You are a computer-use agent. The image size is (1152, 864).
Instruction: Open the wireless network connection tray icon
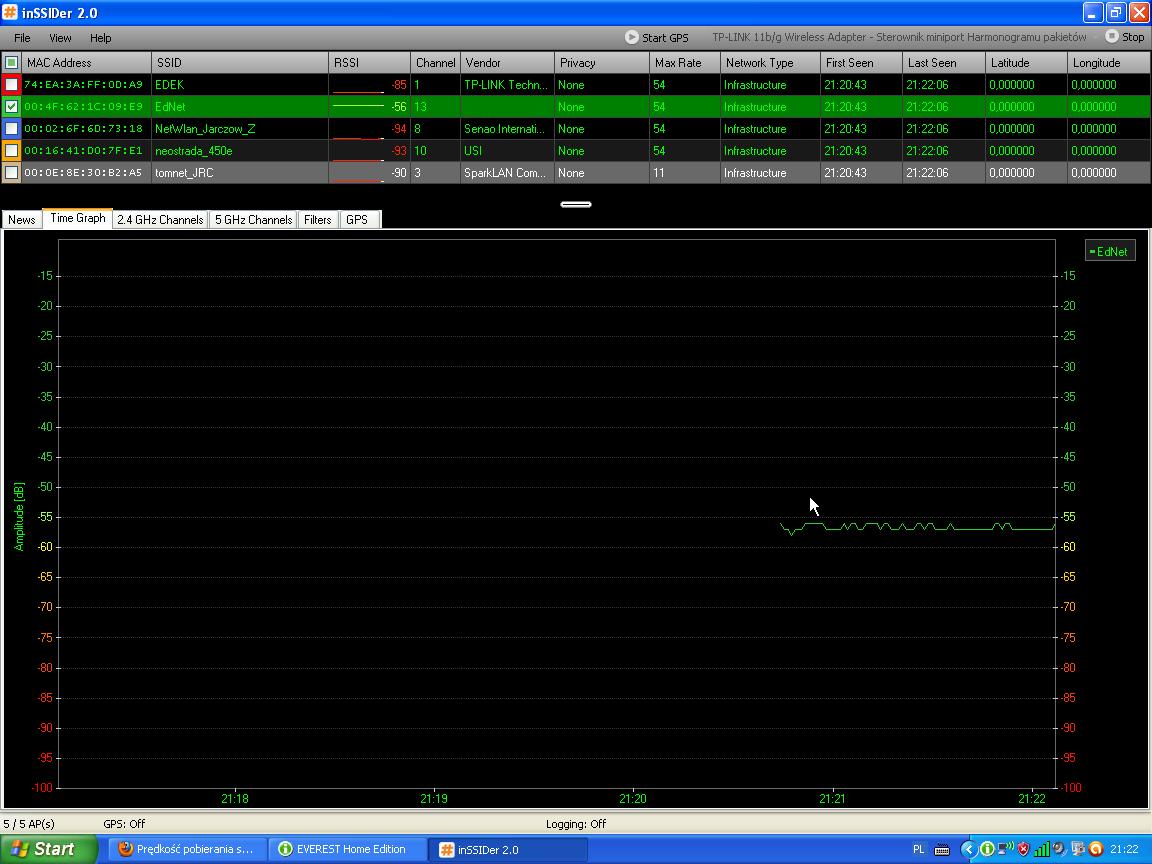click(x=1005, y=849)
